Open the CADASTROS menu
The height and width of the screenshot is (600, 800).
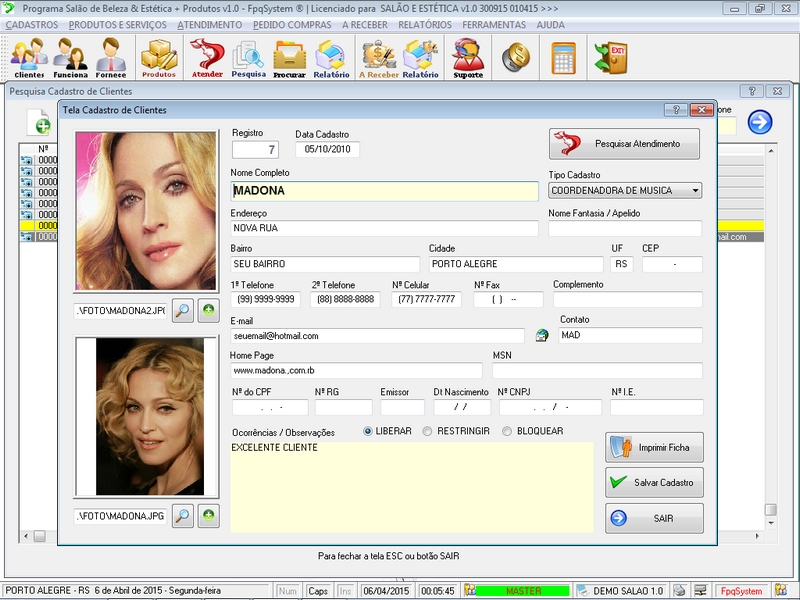click(x=32, y=24)
